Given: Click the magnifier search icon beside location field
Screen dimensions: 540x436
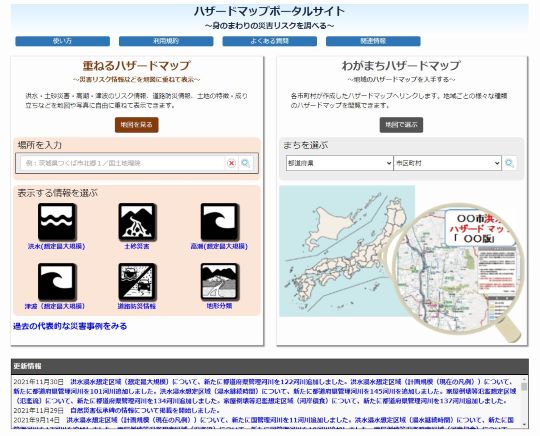Looking at the screenshot, I should (x=246, y=163).
